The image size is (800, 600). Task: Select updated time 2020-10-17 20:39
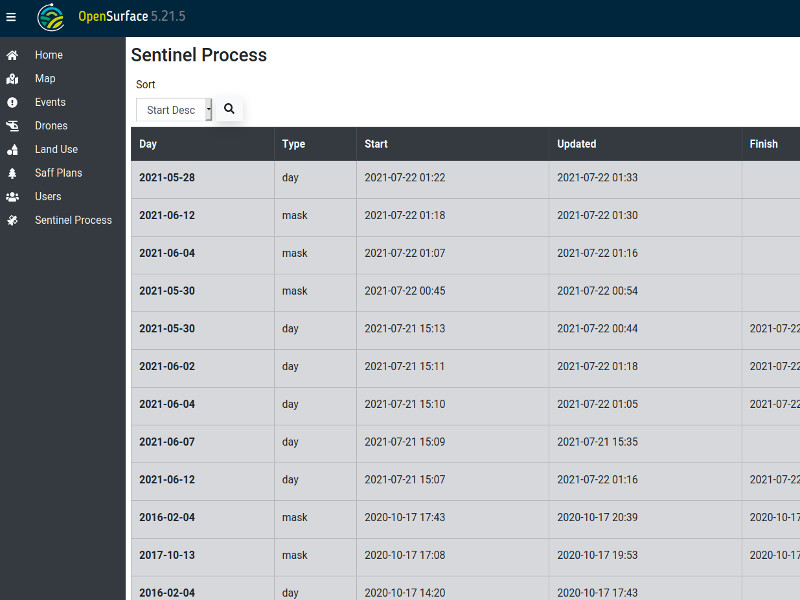click(x=597, y=517)
